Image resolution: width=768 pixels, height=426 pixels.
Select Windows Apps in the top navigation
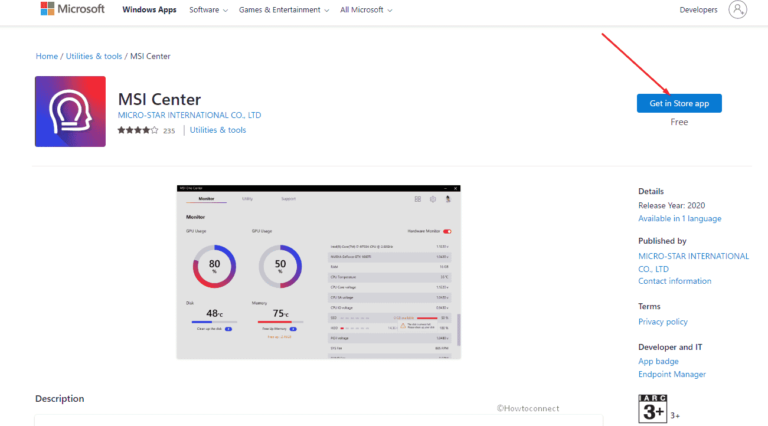150,10
